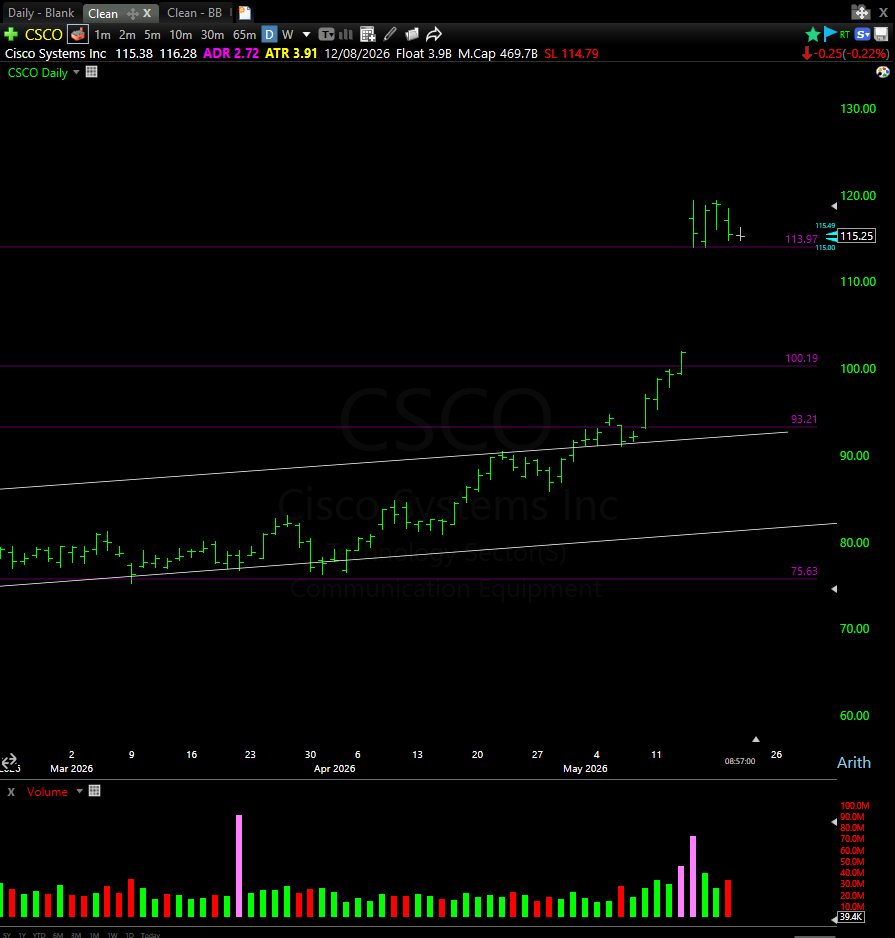Select the Clean tab
895x938 pixels.
pyautogui.click(x=103, y=13)
